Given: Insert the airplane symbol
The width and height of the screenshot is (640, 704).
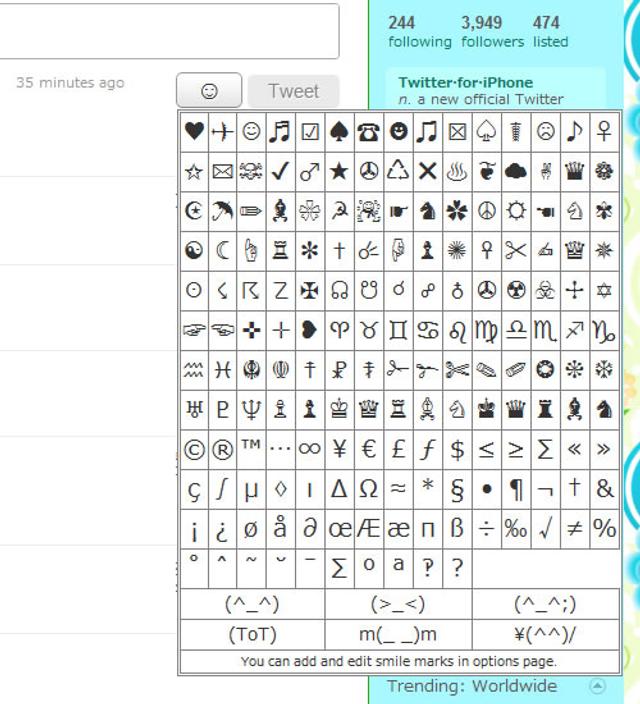Looking at the screenshot, I should click(x=223, y=132).
